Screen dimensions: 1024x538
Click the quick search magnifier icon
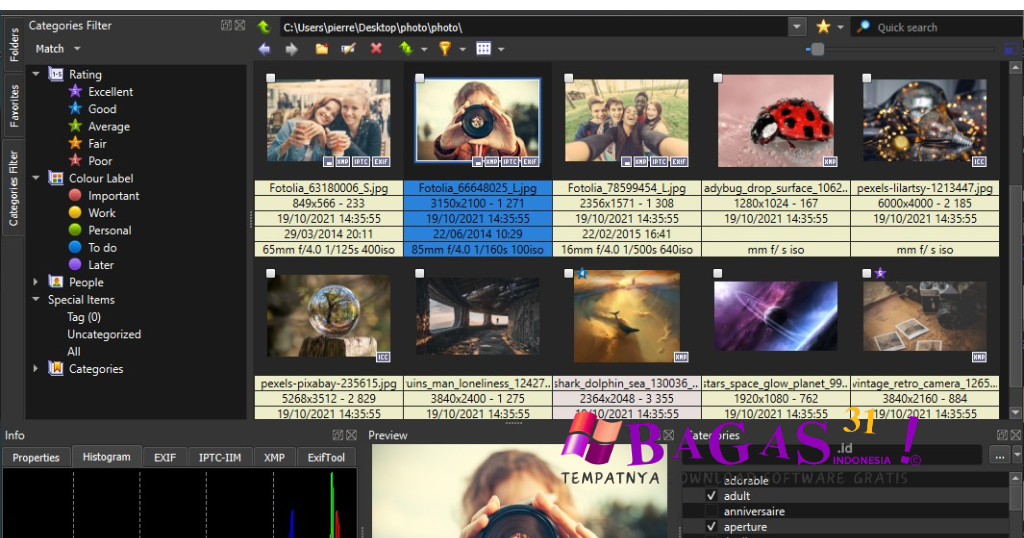[863, 27]
